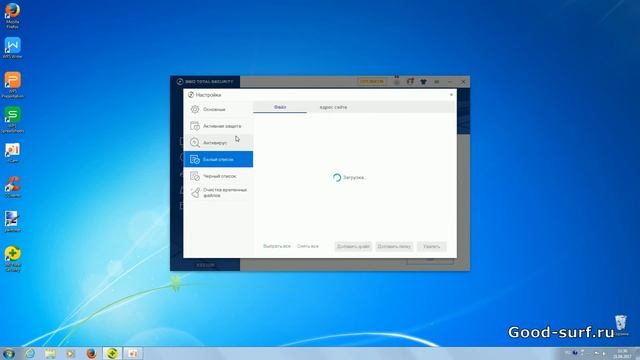Open the Recycle Bin on desktop
Screen dimensions: 640x360
click(621, 325)
